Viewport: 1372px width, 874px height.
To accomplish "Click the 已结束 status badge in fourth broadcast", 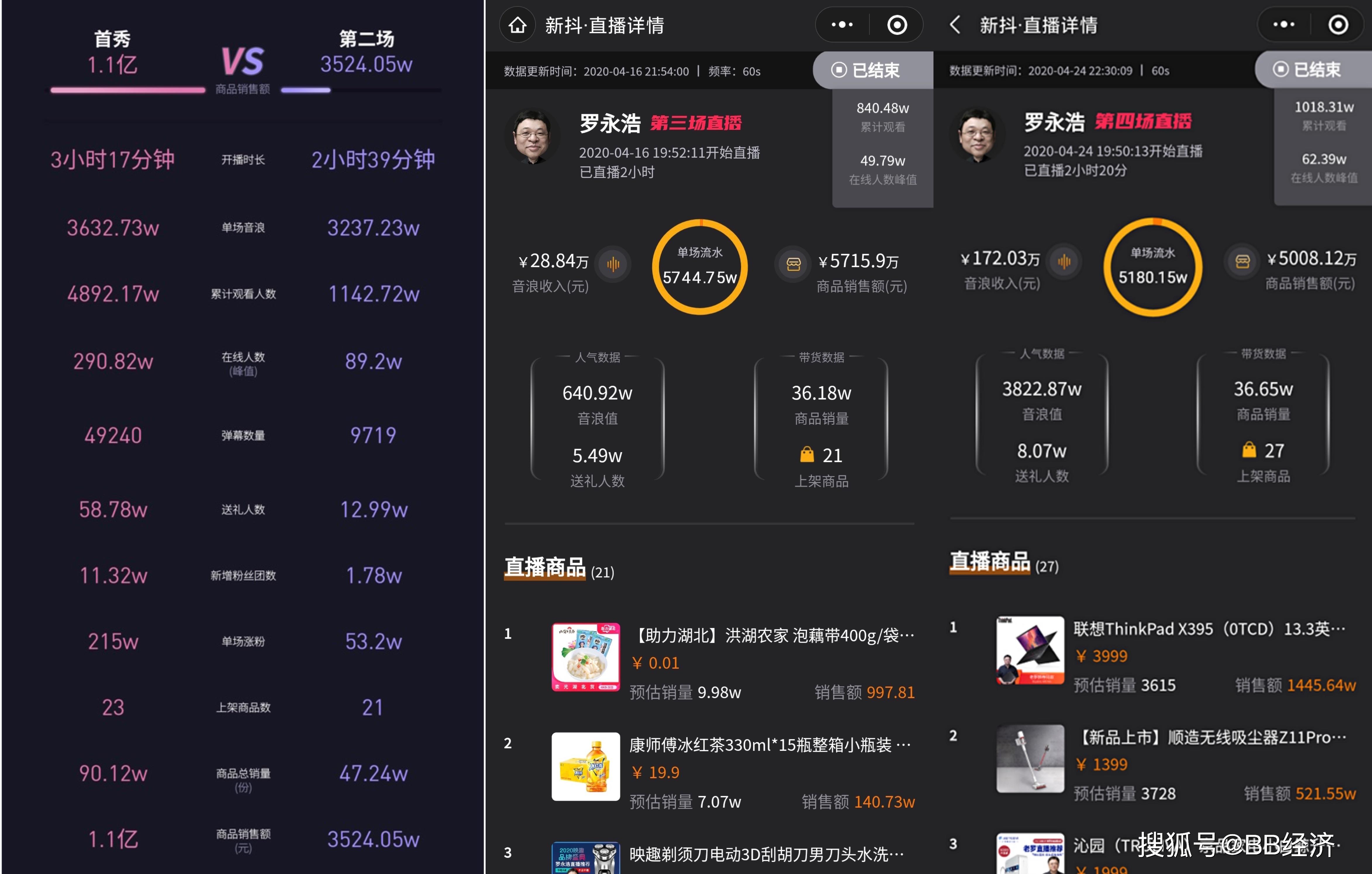I will (x=1308, y=70).
